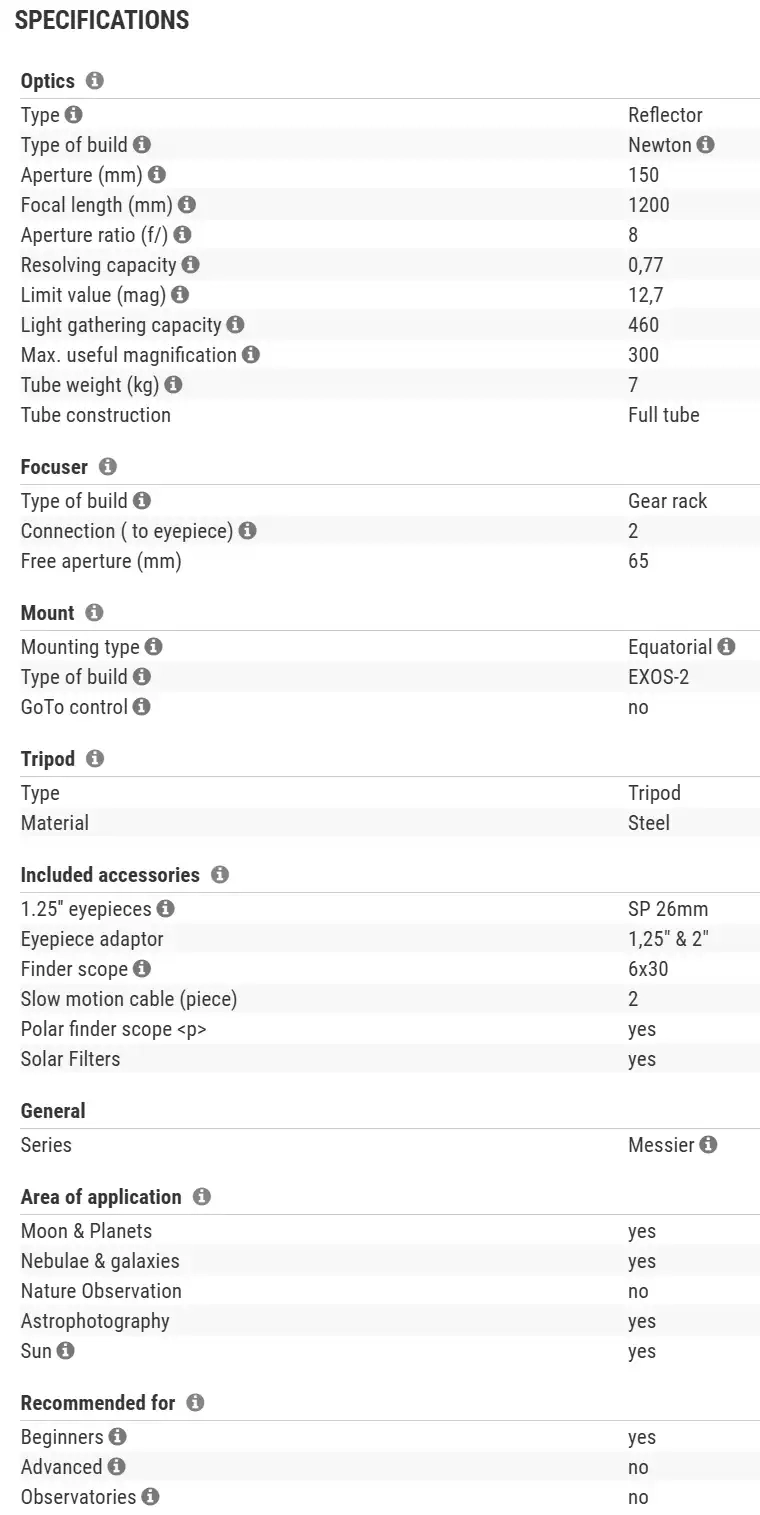Screen dimensions: 760x1515
Task: Click info icon beside Newton value
Action: 706,145
